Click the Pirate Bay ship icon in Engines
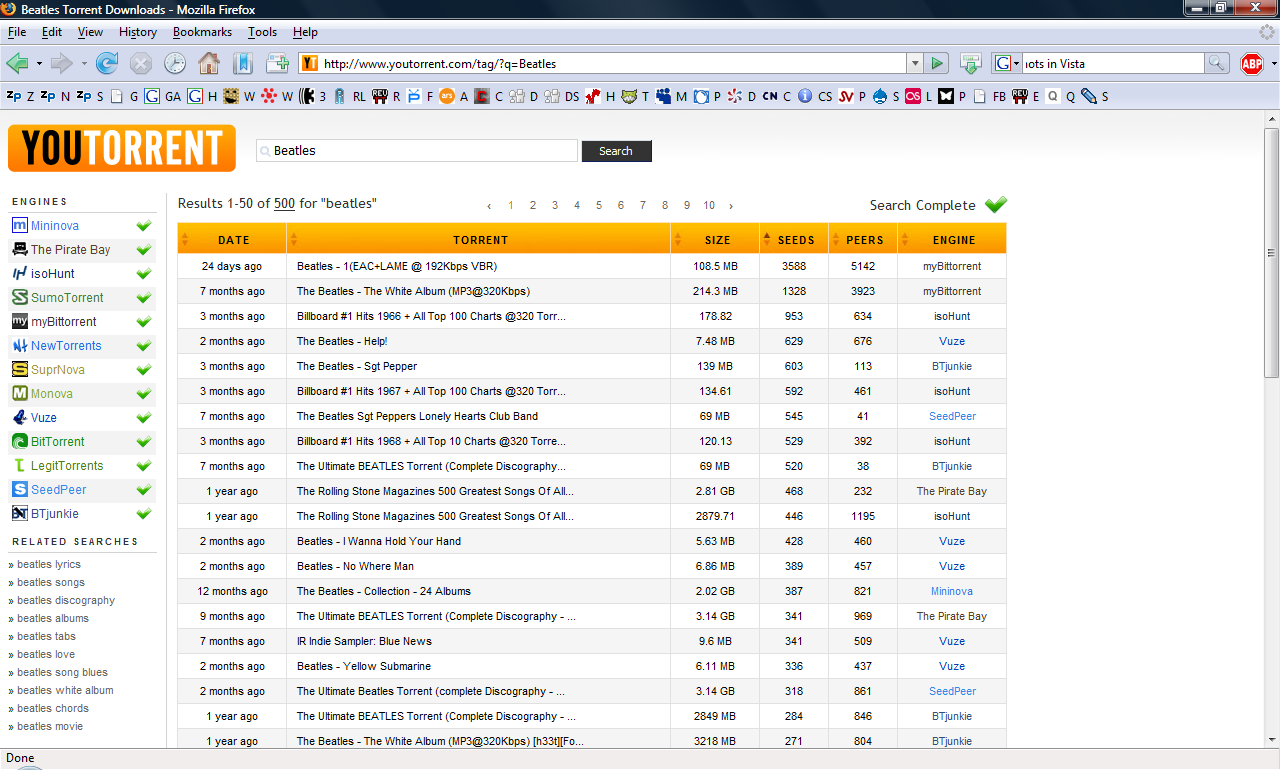Image resolution: width=1280 pixels, height=770 pixels. pyautogui.click(x=20, y=249)
